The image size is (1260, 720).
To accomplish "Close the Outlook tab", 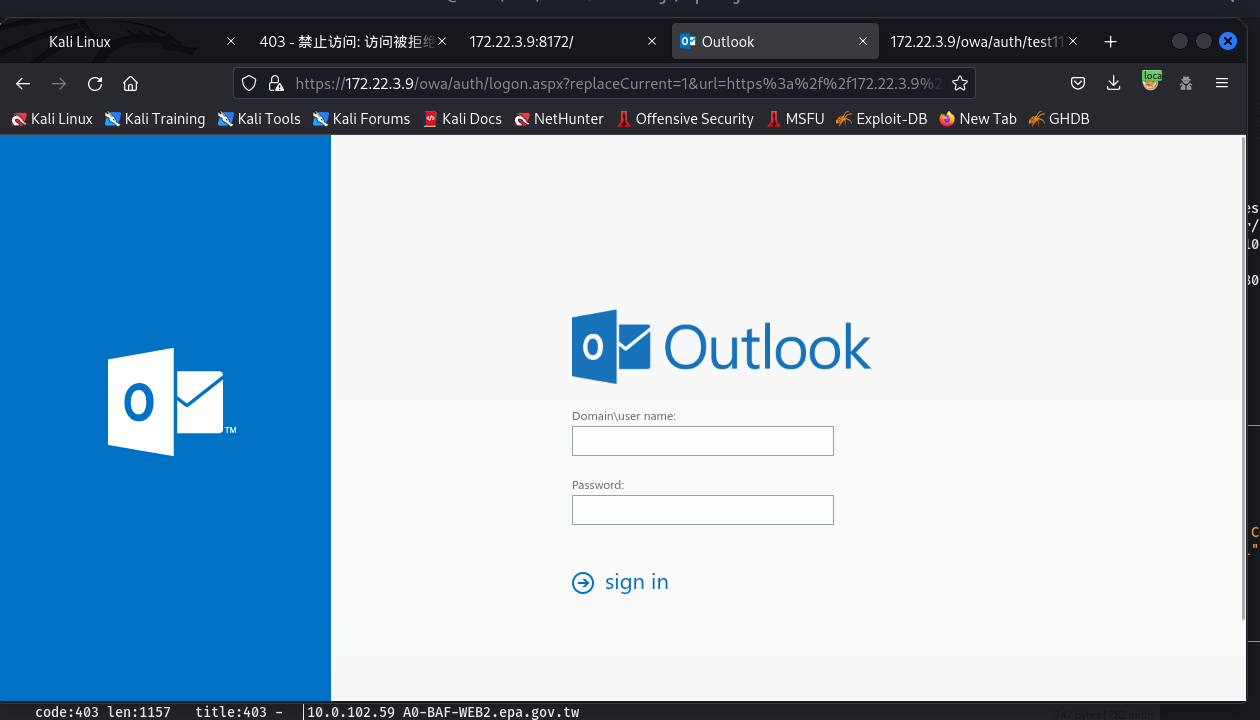I will 863,42.
